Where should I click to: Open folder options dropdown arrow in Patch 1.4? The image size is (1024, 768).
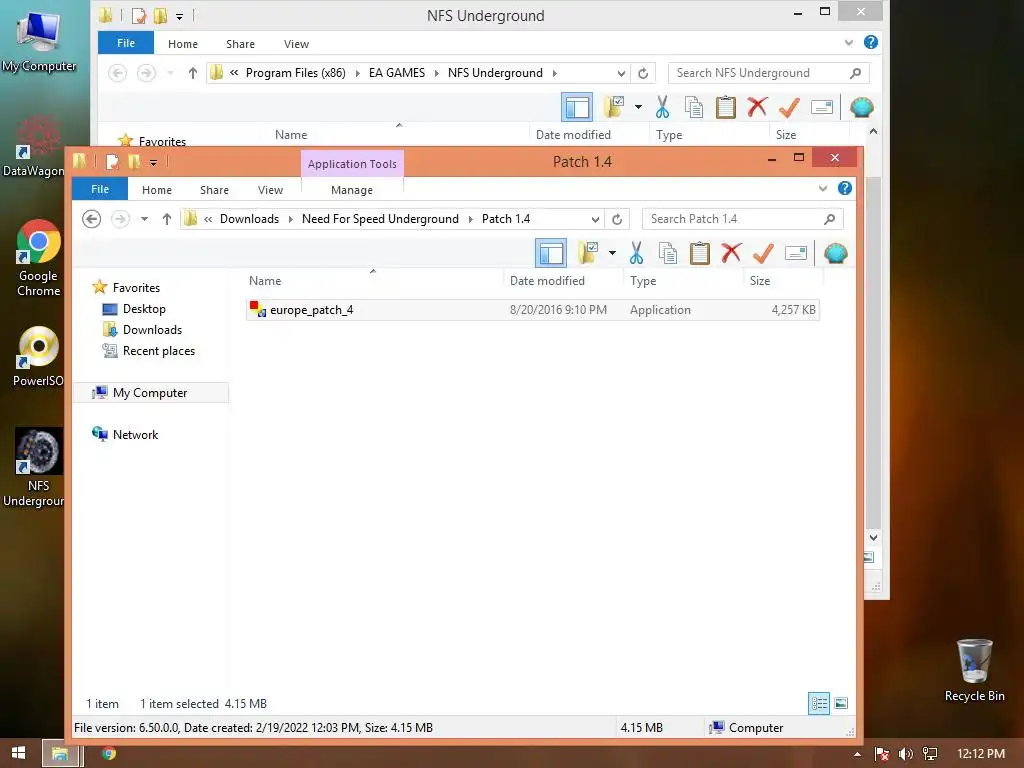[612, 253]
